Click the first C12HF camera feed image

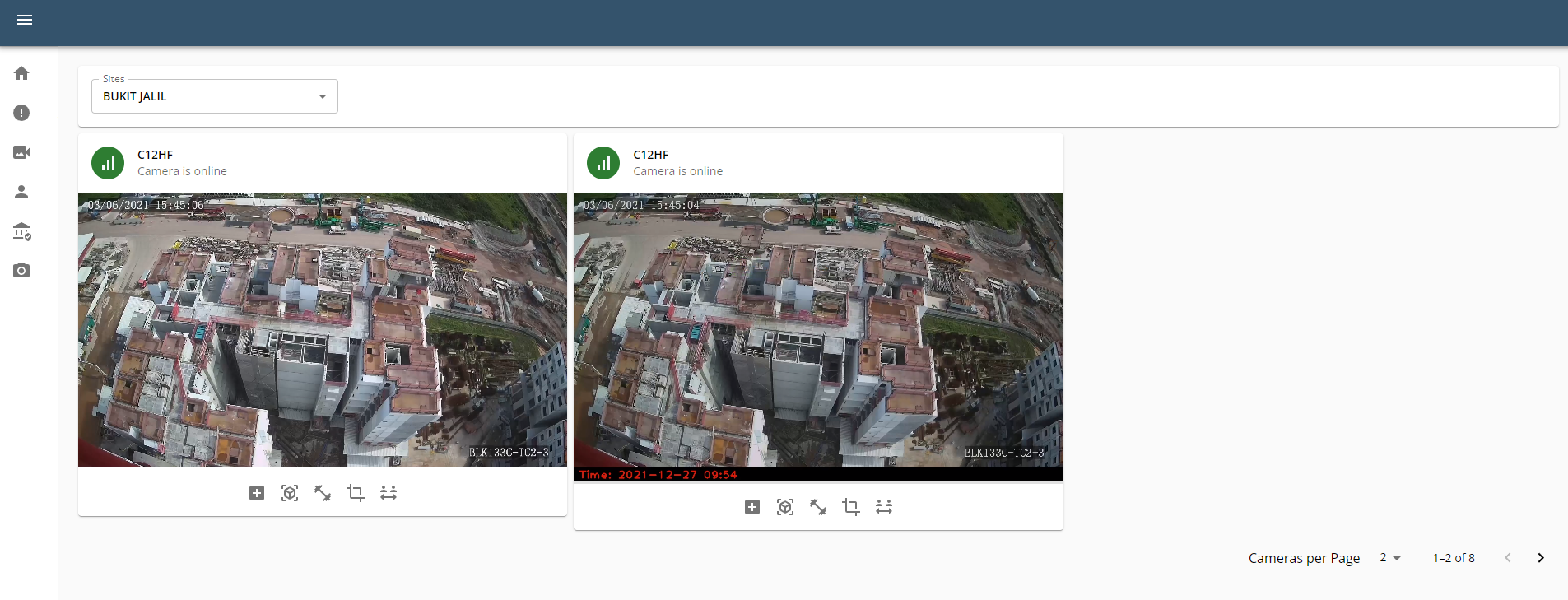[323, 330]
